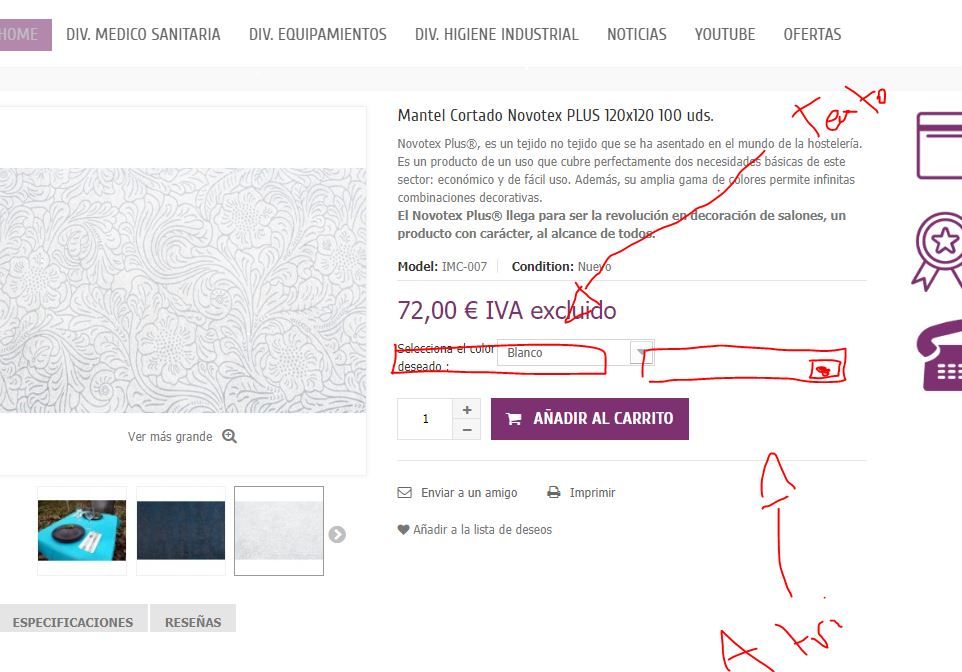
Task: Click the printer icon next to Imprimir
Action: (x=553, y=493)
